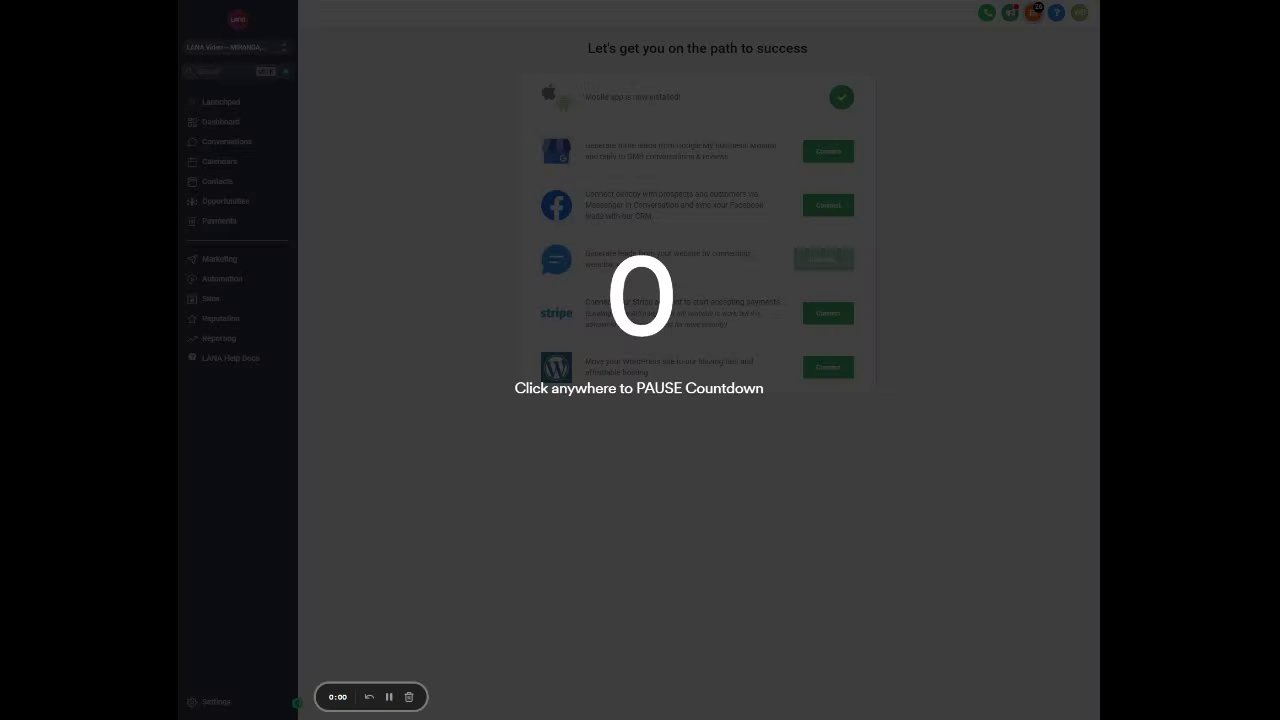Open Opportunities in the sidebar
1280x720 pixels.
[225, 201]
